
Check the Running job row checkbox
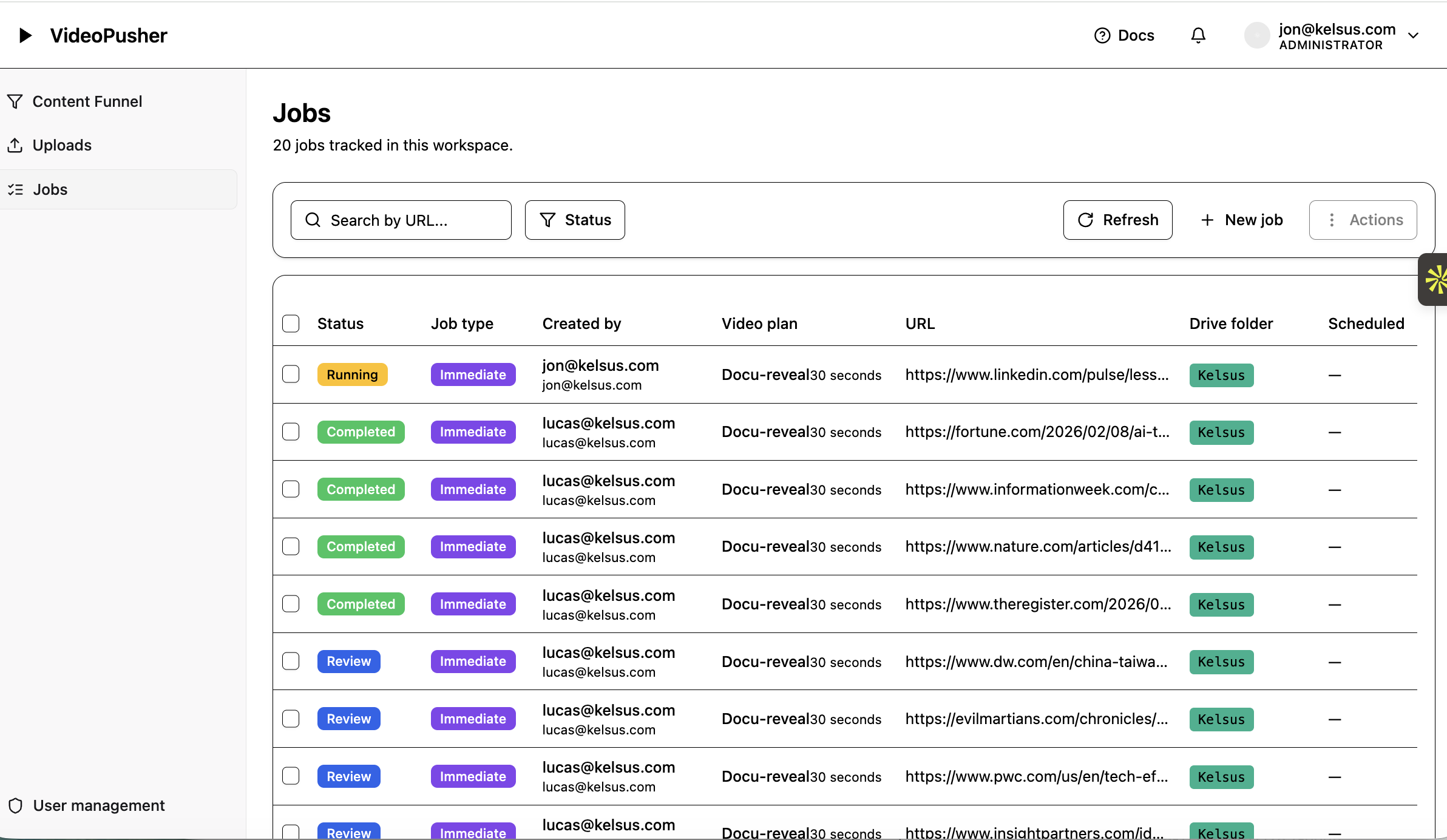pos(291,374)
